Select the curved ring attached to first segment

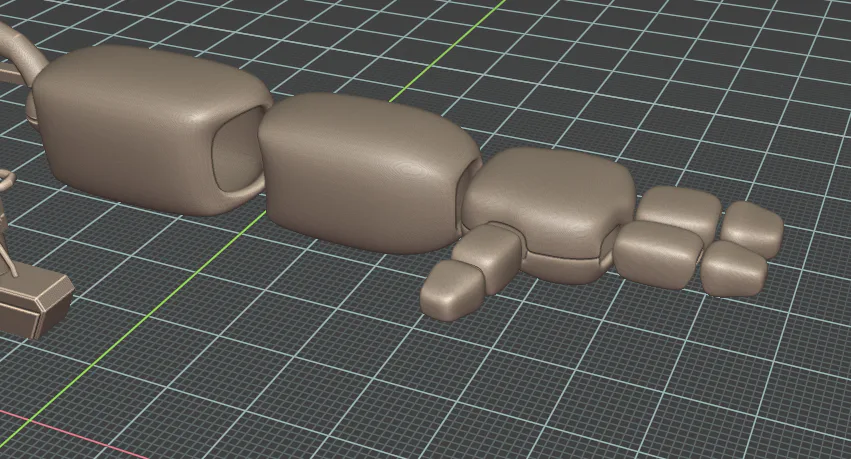click(x=22, y=52)
